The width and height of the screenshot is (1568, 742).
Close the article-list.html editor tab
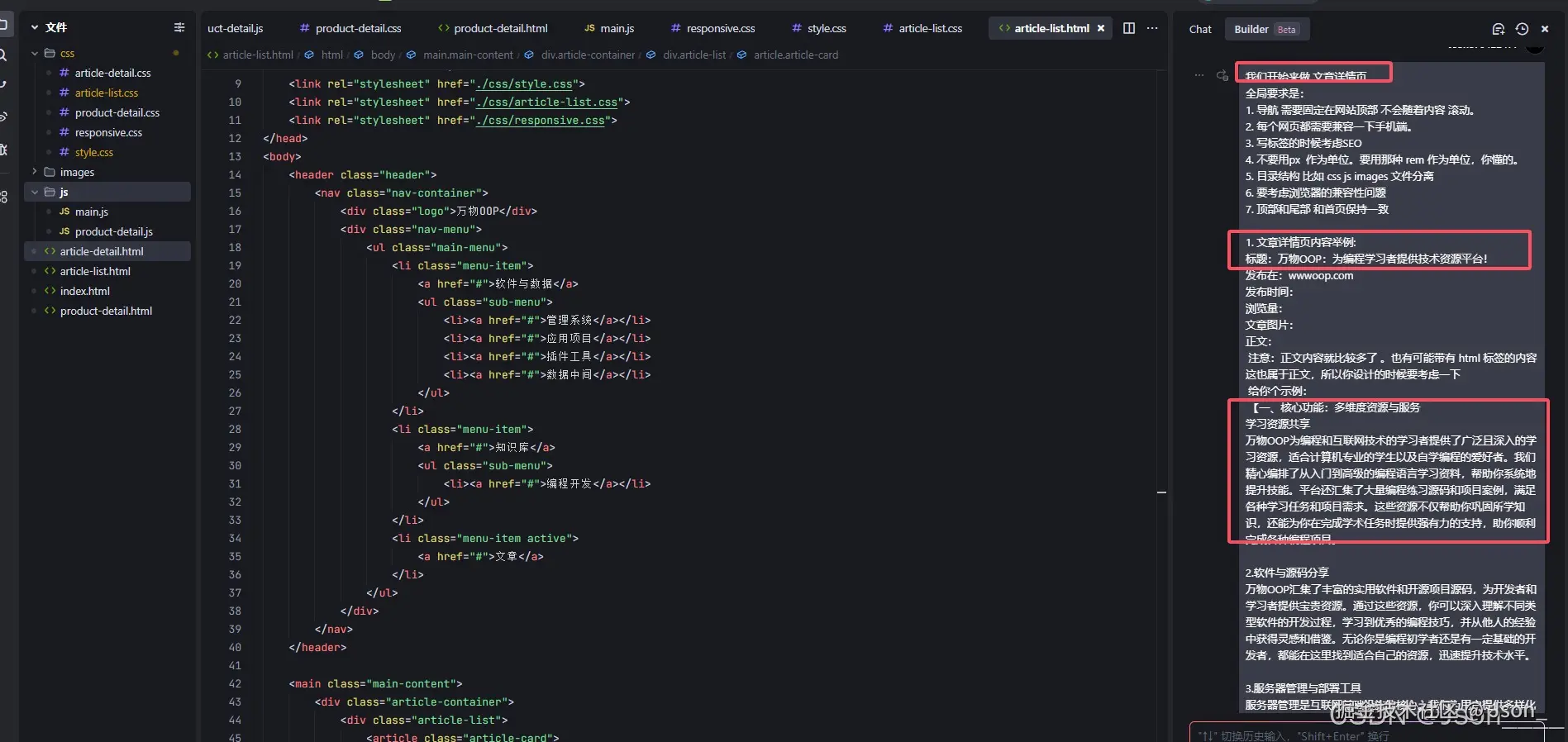coord(1101,28)
